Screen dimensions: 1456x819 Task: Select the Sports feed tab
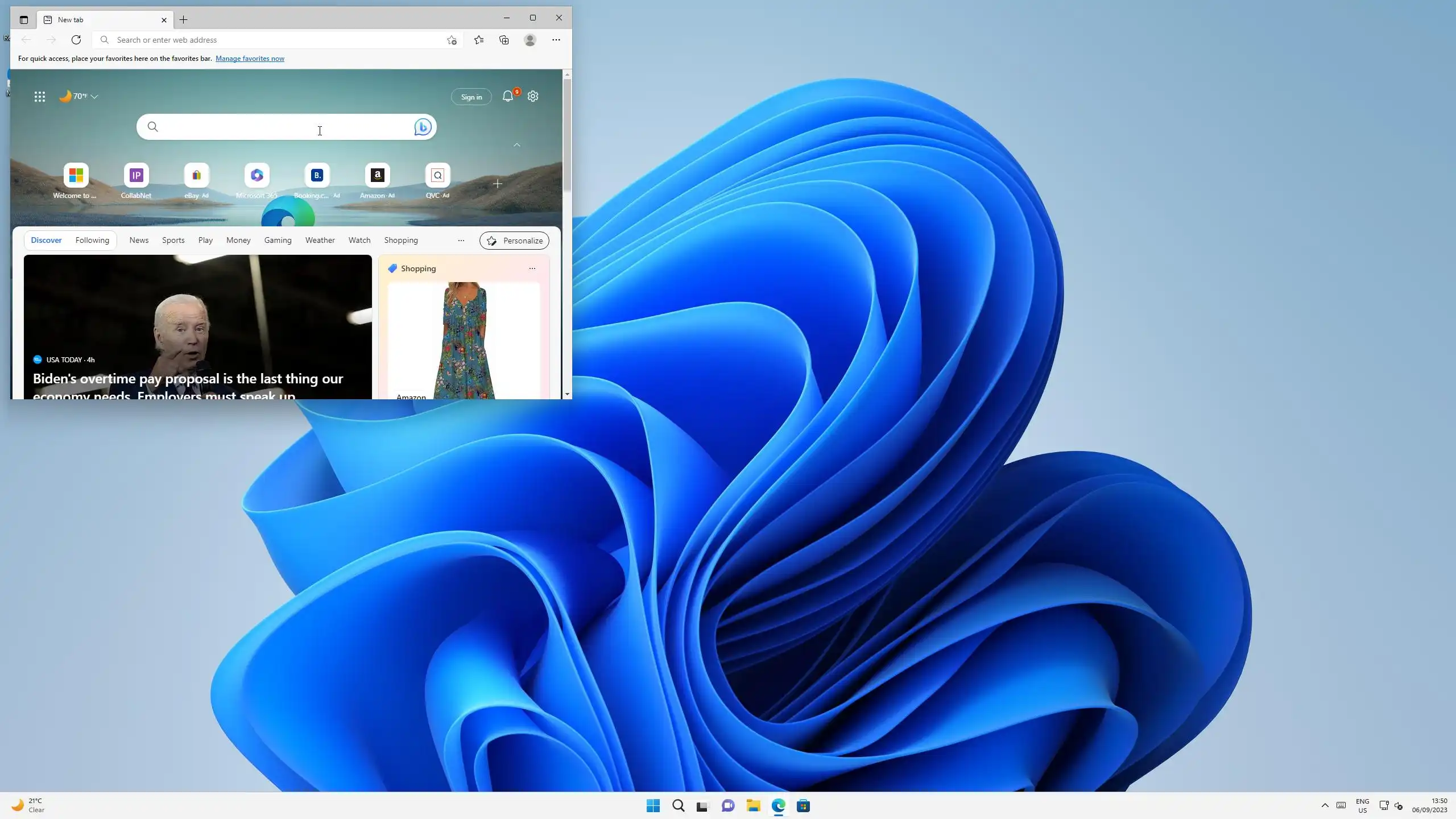pos(173,240)
